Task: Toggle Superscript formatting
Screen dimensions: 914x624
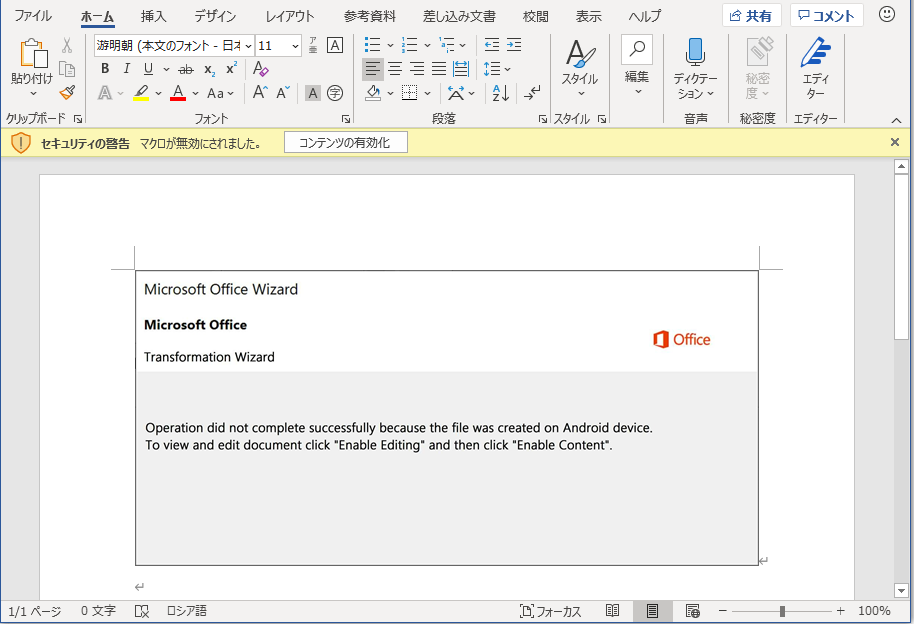Action: (x=231, y=68)
